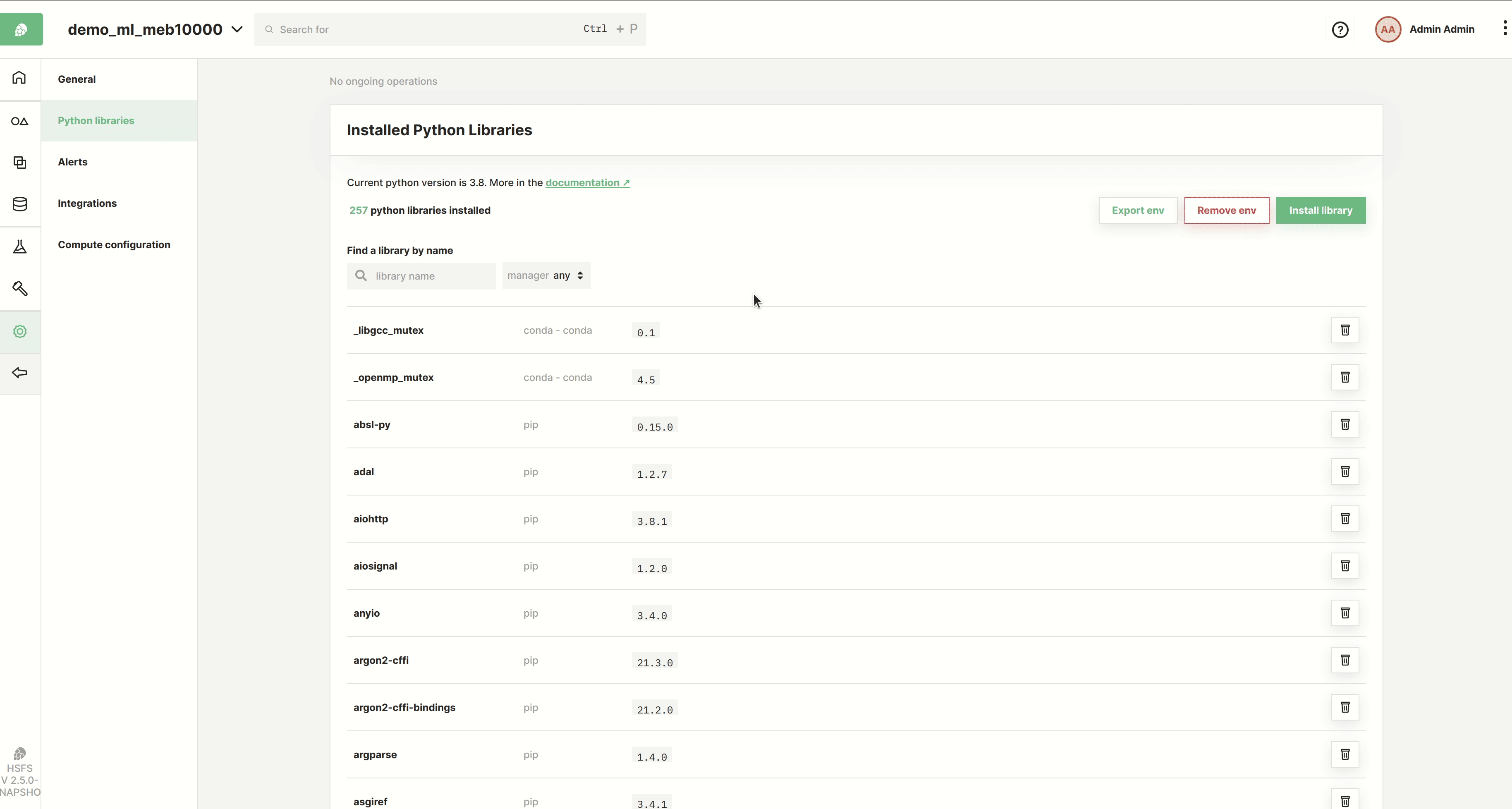Focus the library name search field
This screenshot has height=809, width=1512.
pyautogui.click(x=421, y=276)
